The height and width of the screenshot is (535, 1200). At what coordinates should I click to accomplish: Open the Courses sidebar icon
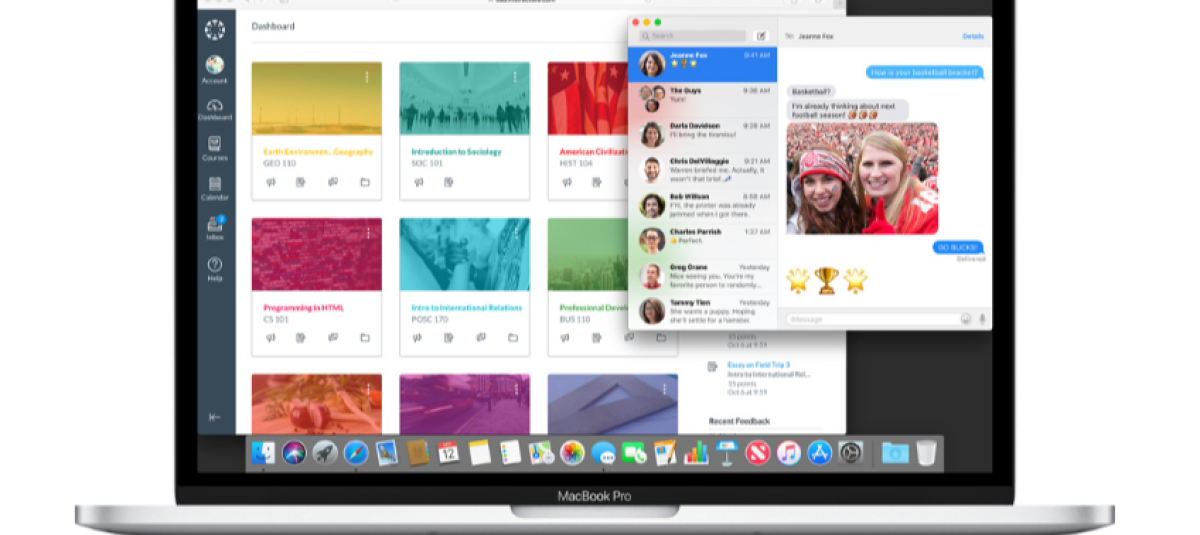click(214, 147)
